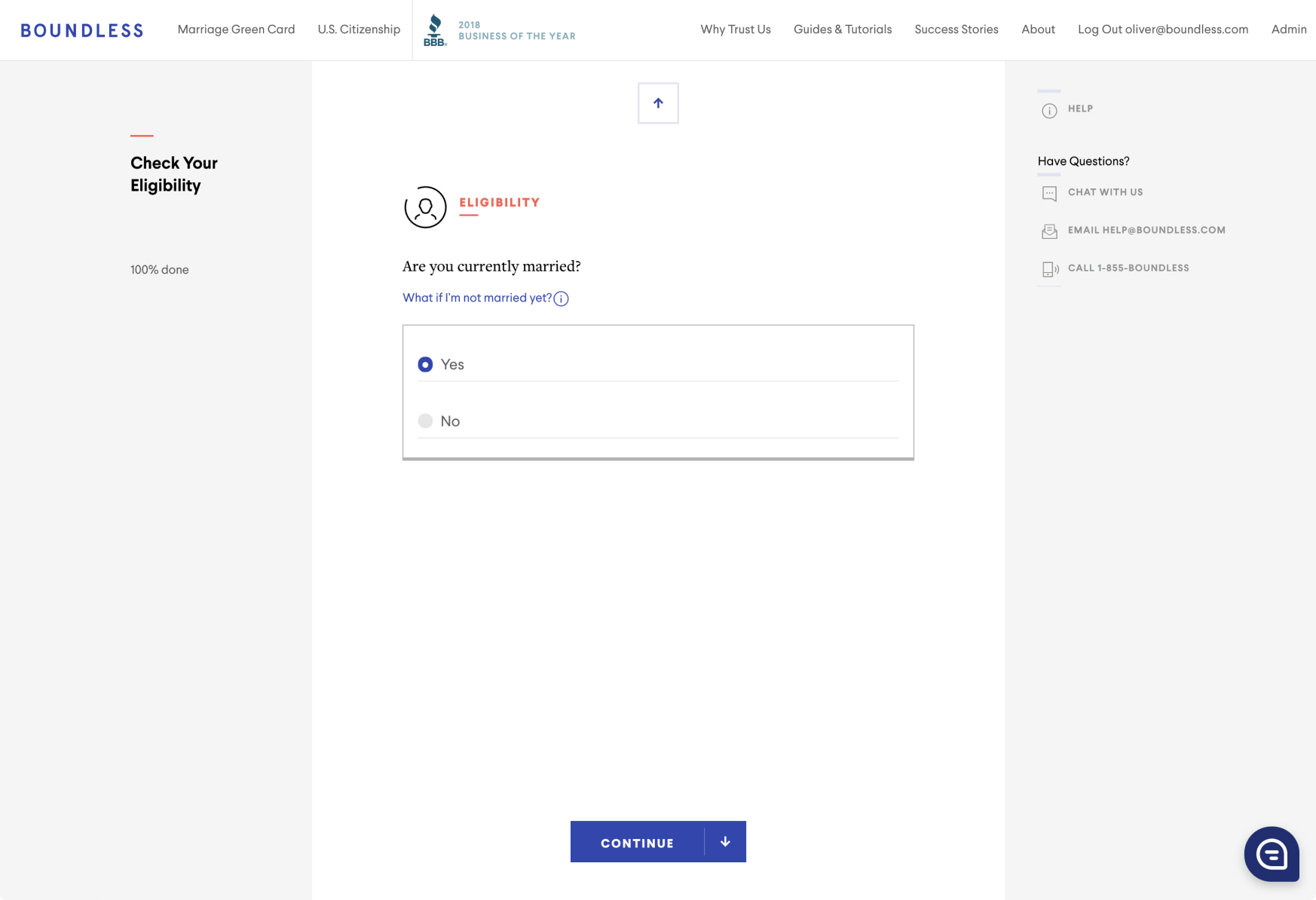Open Why Trust Us page
This screenshot has width=1316, height=900.
coord(736,29)
